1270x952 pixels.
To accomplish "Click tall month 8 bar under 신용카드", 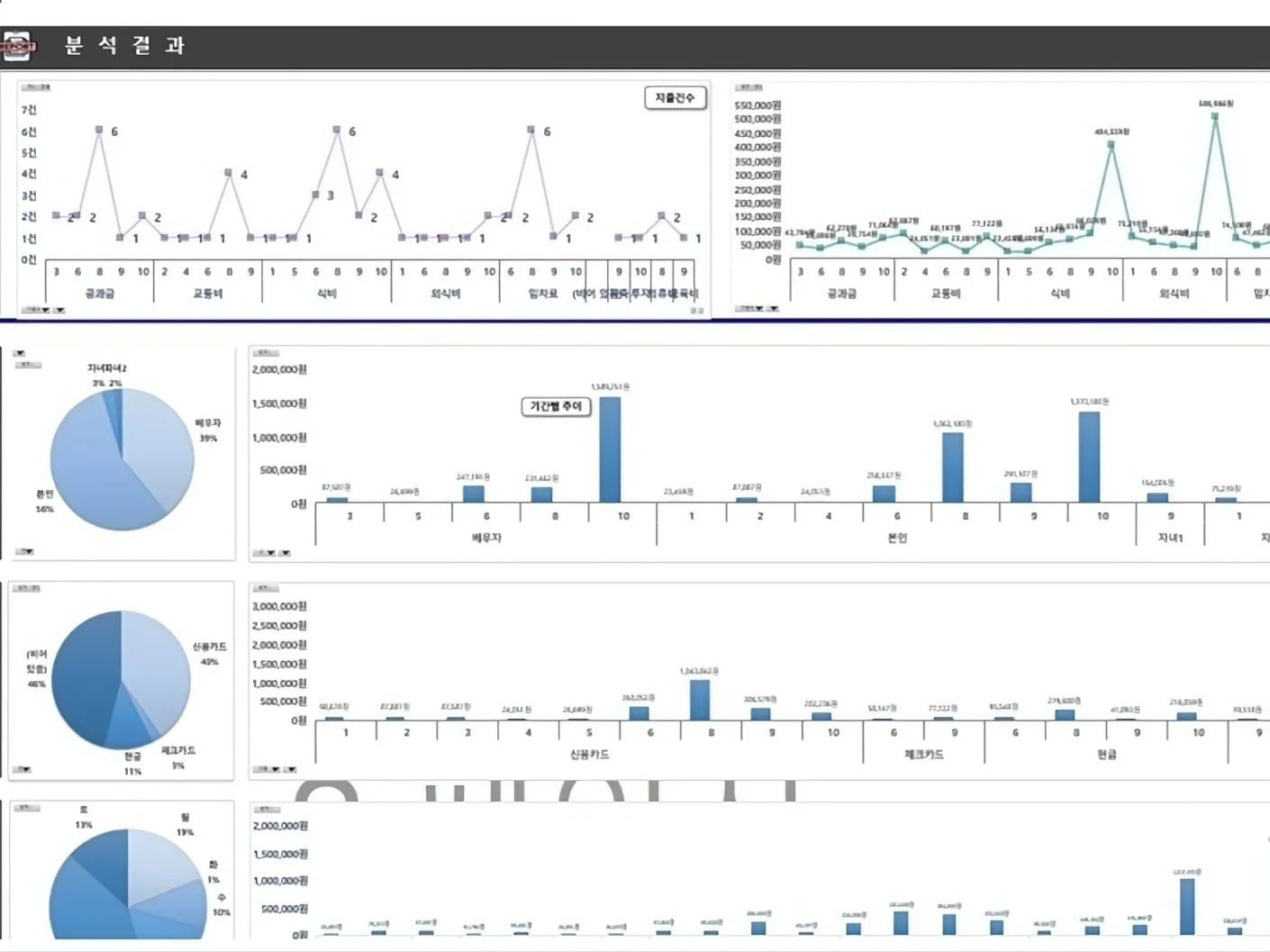I will 700,700.
